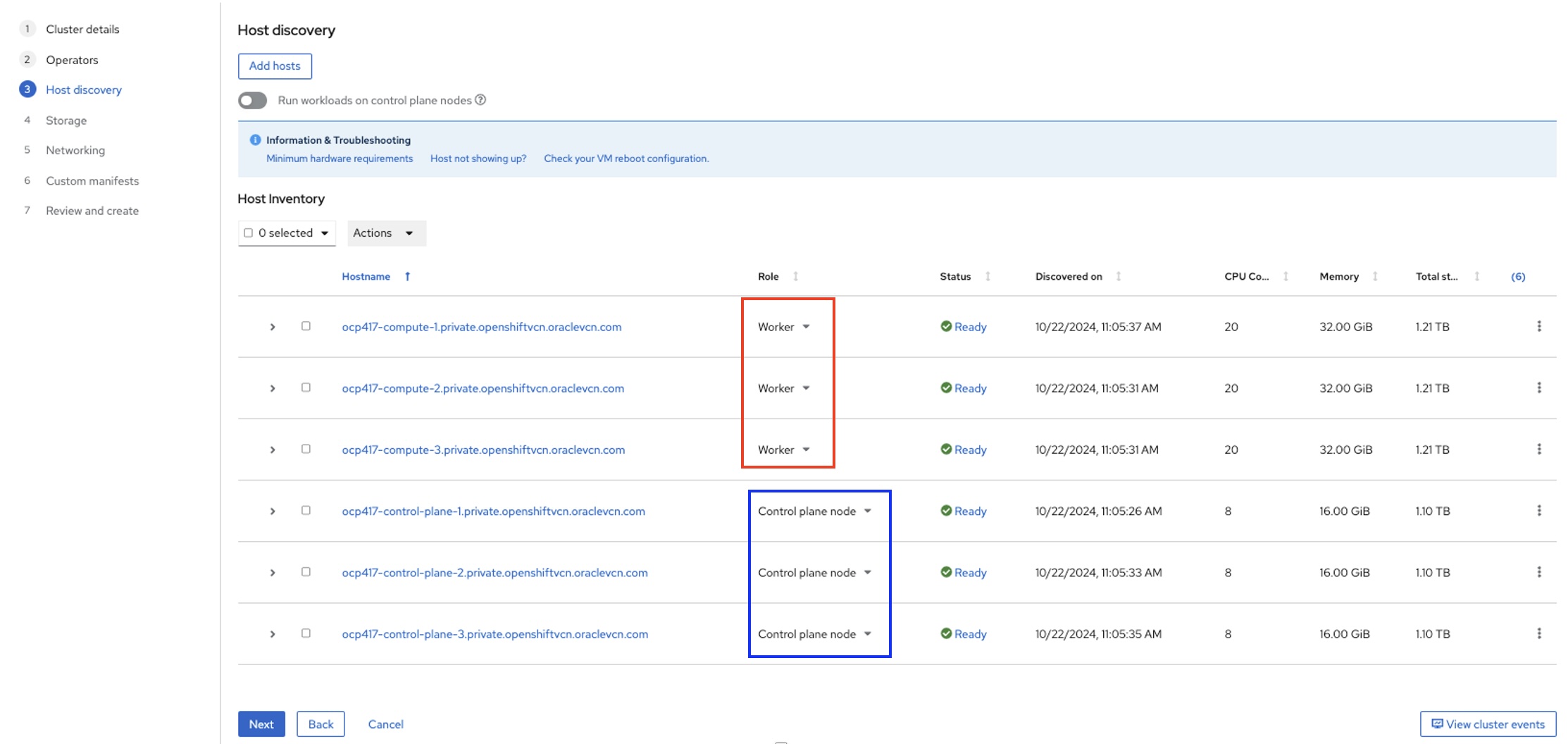Select checkbox for ocp417-compute-1 host

point(306,326)
